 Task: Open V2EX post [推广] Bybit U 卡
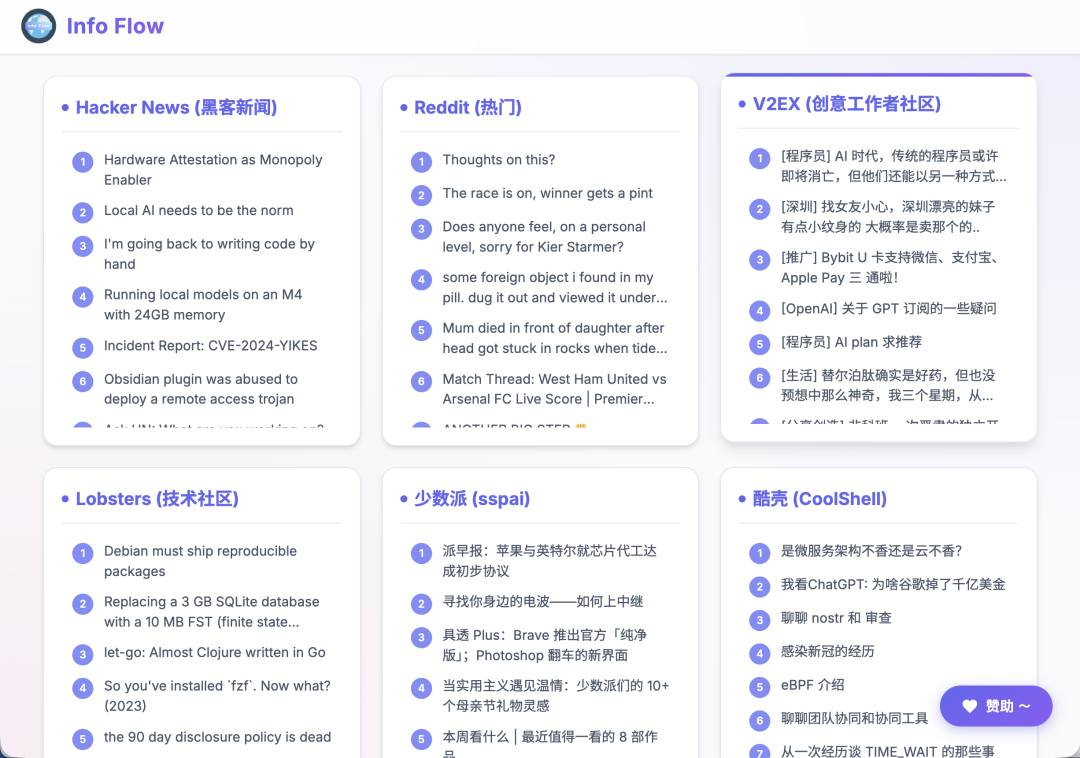pyautogui.click(x=891, y=268)
